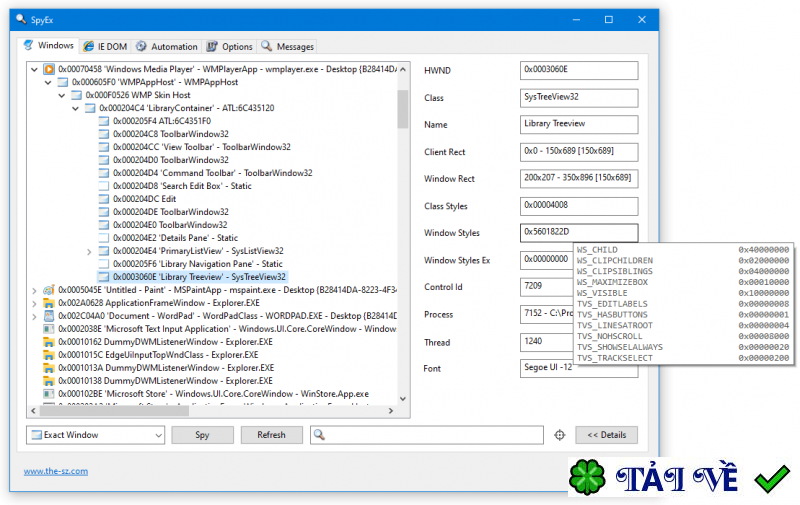Click the Spy button
The width and height of the screenshot is (800, 505).
pos(203,435)
